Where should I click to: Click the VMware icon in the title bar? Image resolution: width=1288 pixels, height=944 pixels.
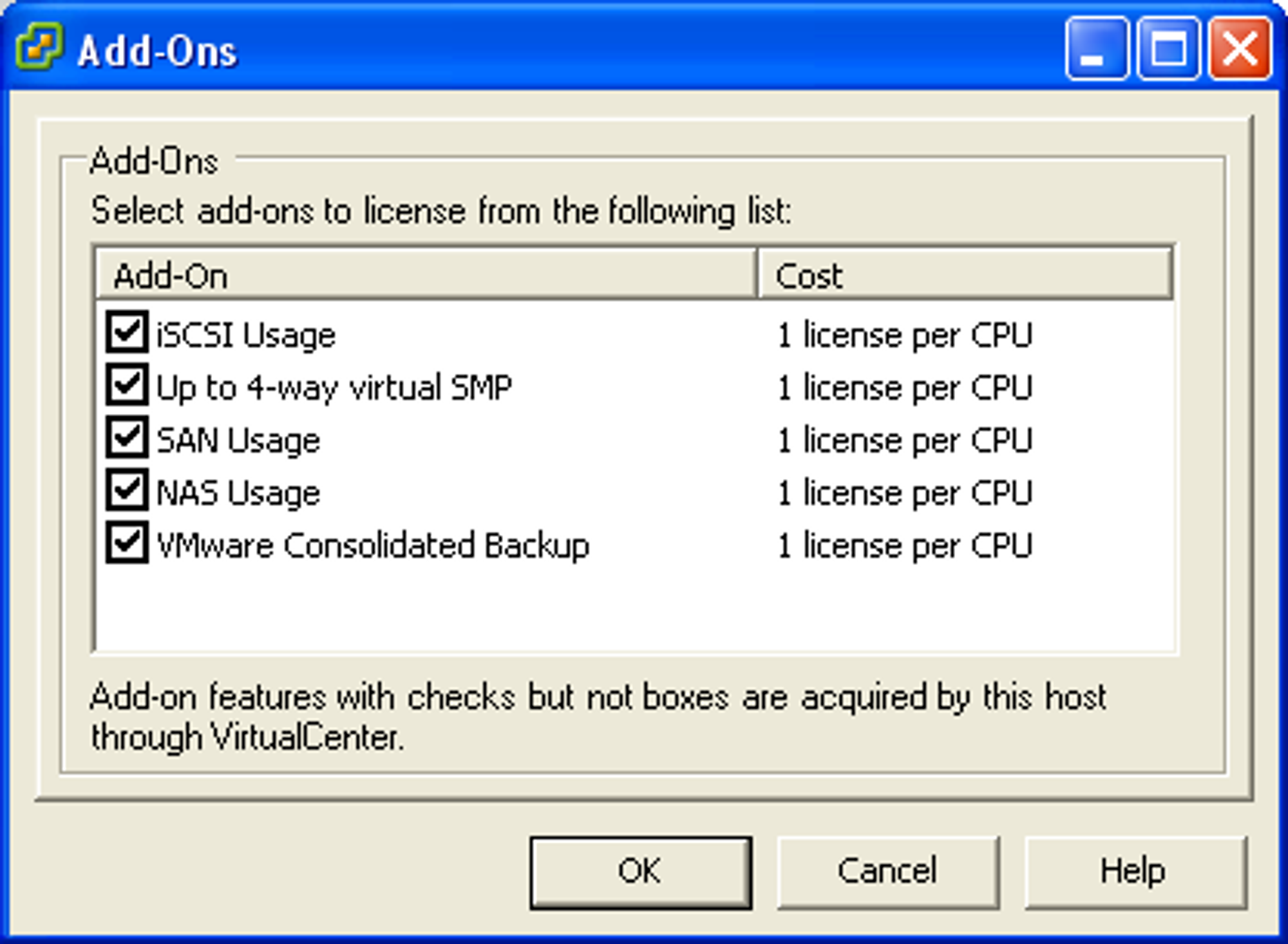pos(39,46)
